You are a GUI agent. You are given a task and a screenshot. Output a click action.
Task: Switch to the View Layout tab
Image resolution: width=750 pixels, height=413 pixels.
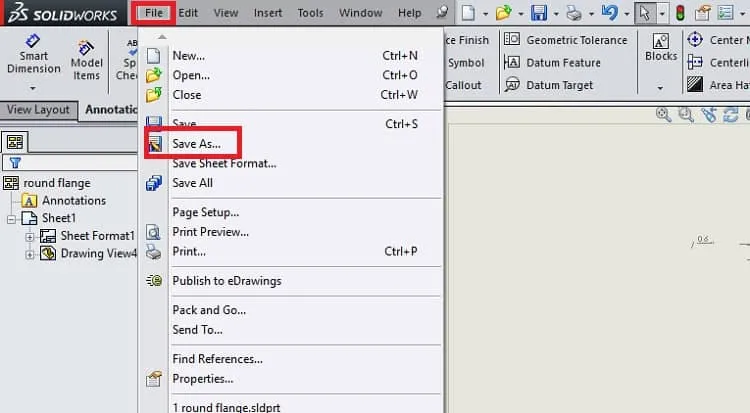(38, 110)
